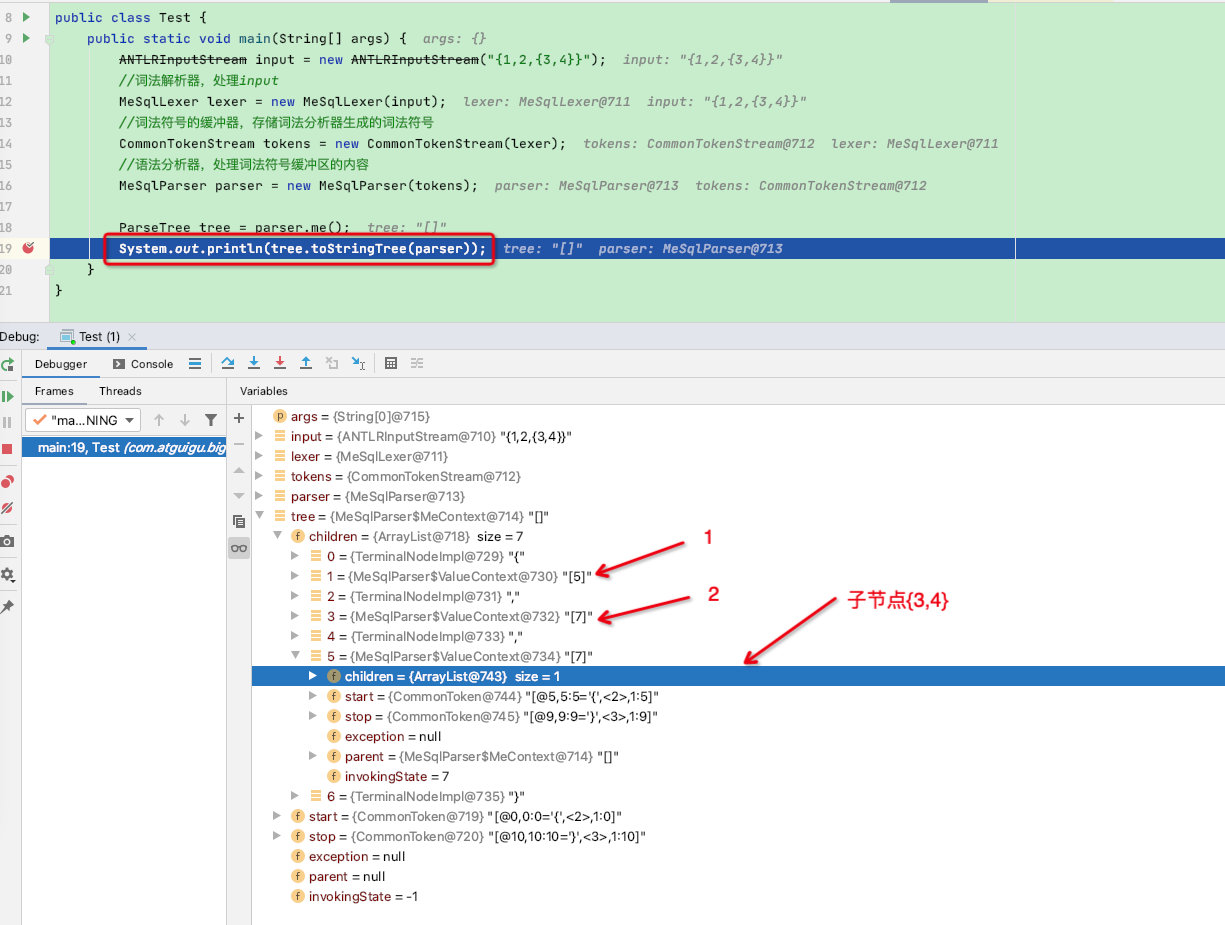Collapse children ArrayList@718 node
This screenshot has height=925, width=1225.
278,536
